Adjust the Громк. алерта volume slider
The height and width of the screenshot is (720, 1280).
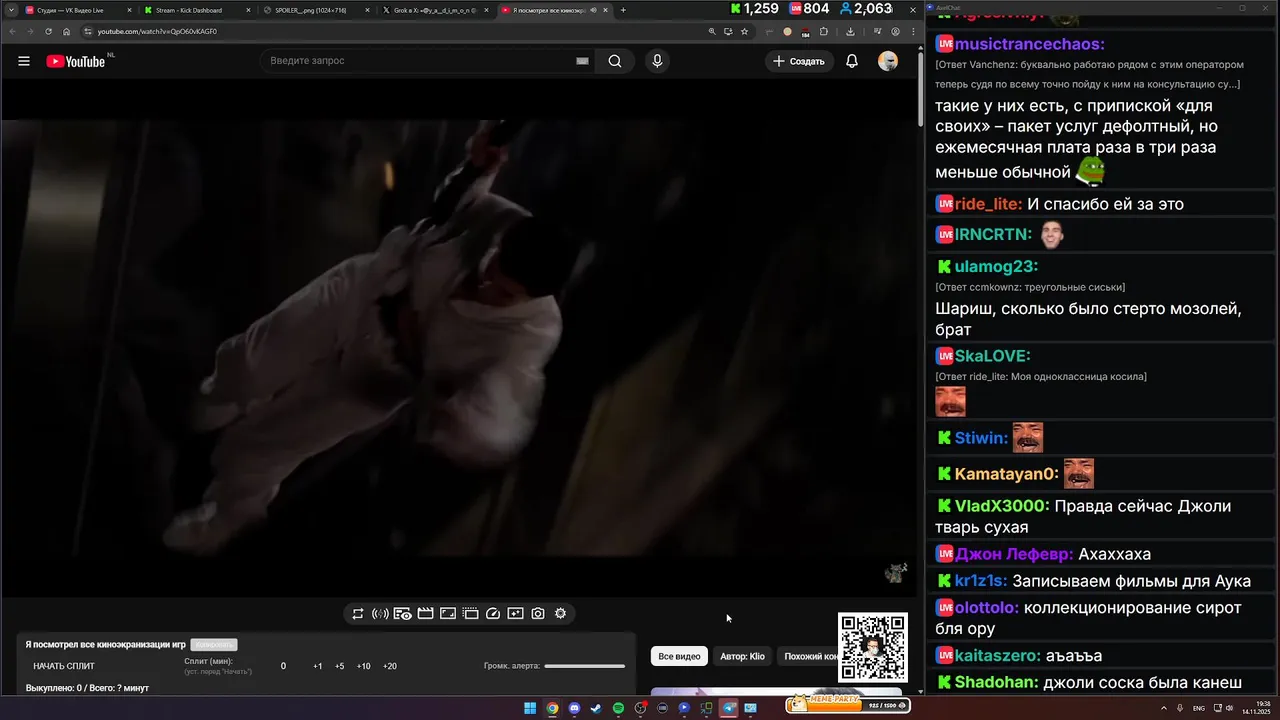click(x=585, y=666)
